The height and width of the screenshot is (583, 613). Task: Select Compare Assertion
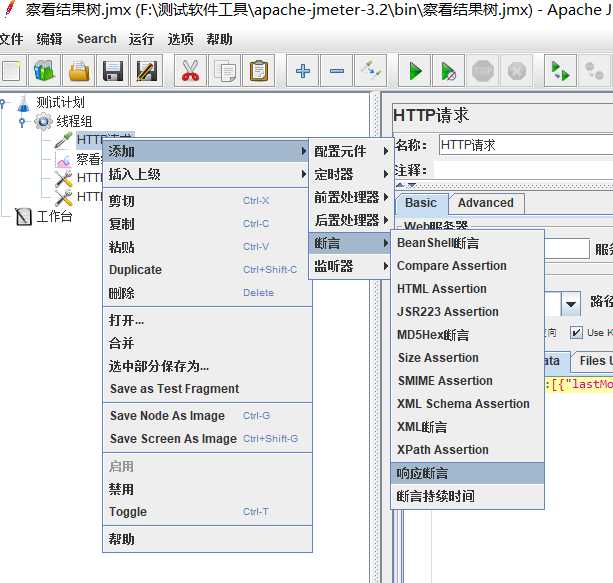(x=467, y=266)
